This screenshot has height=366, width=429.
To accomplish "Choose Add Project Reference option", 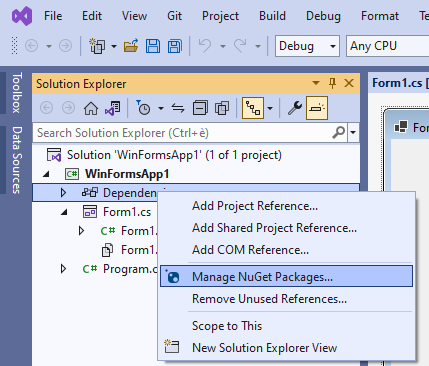I will [255, 206].
